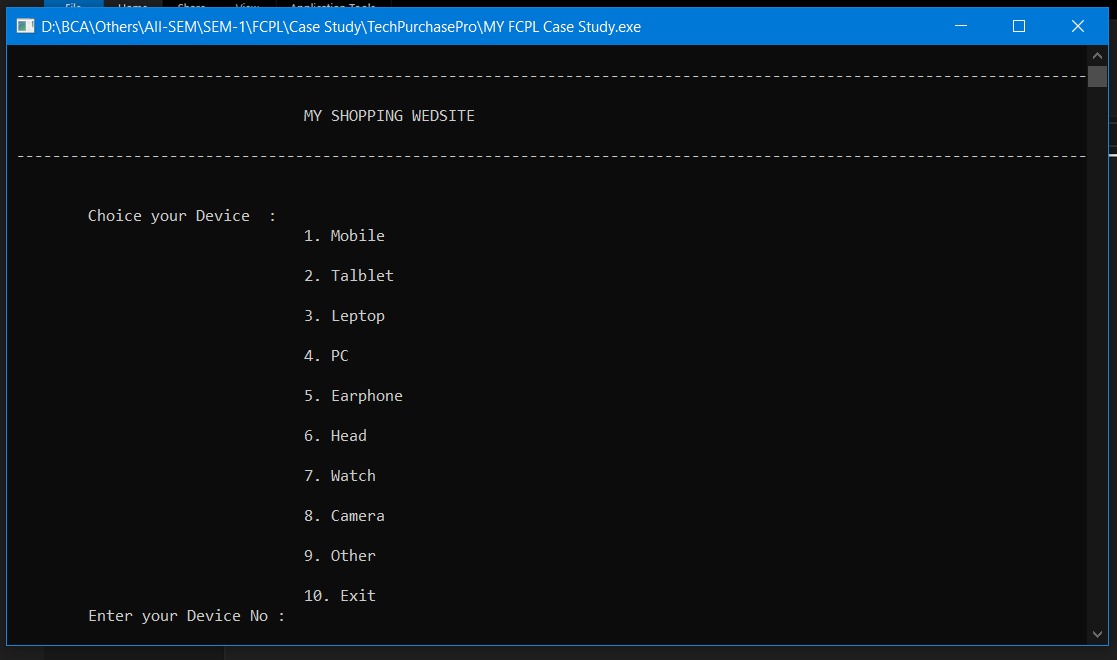This screenshot has height=660, width=1117.
Task: Click the scrollbar down arrow
Action: click(1097, 635)
